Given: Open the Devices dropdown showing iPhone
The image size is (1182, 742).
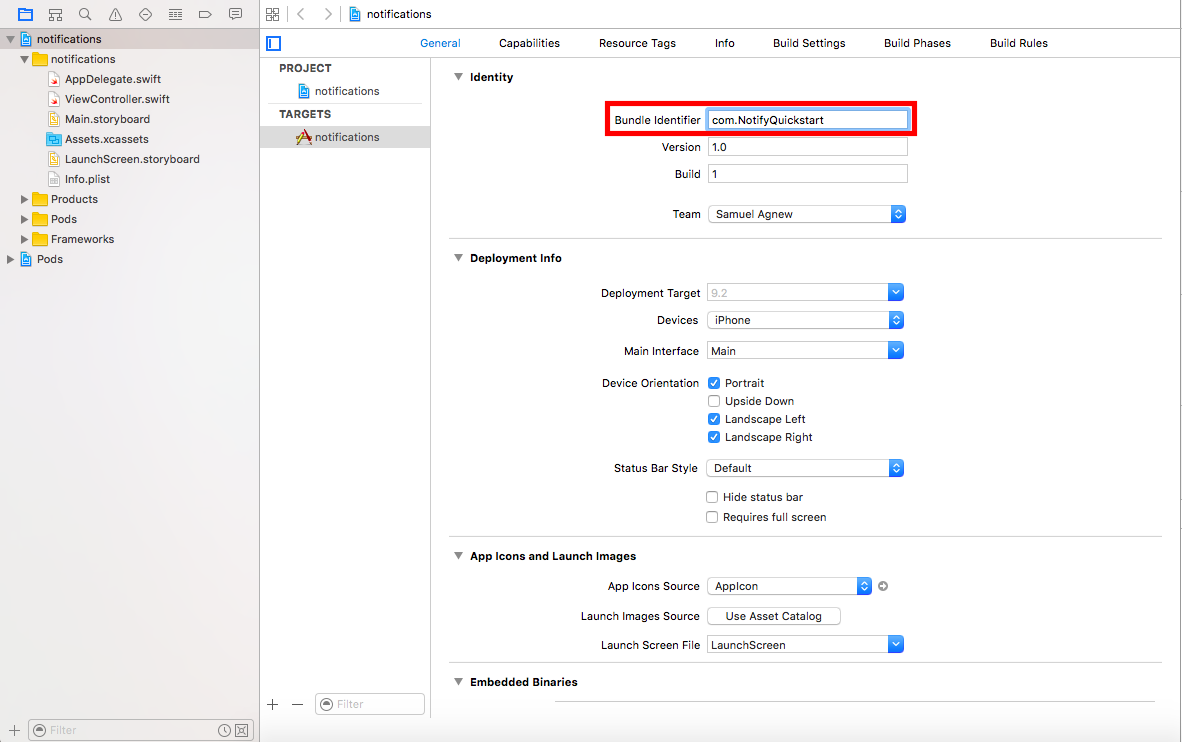Looking at the screenshot, I should click(x=805, y=320).
